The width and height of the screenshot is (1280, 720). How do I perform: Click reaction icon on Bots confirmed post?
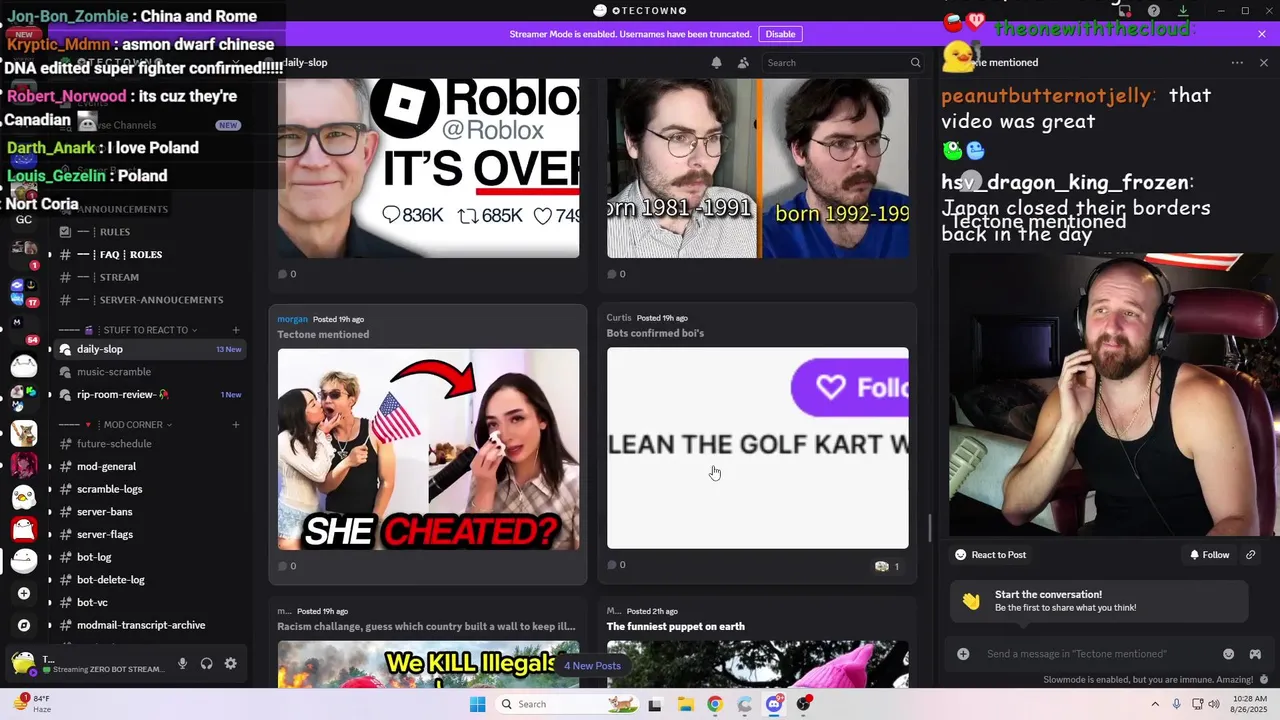887,566
